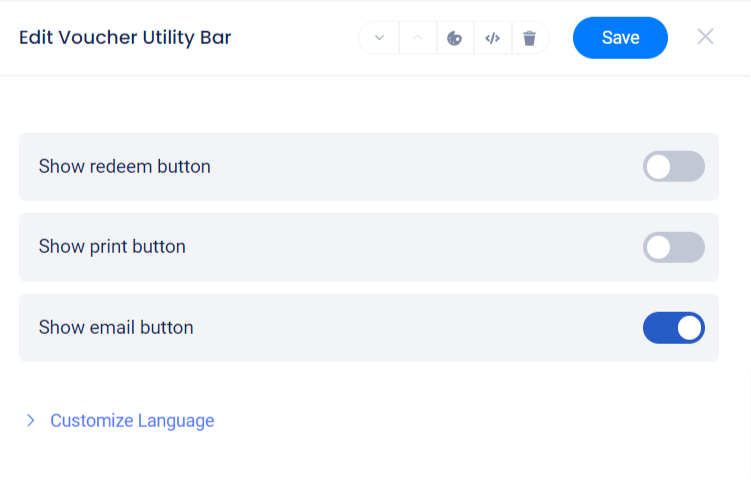Turn on the Show print button toggle
The width and height of the screenshot is (751, 502).
tap(673, 247)
